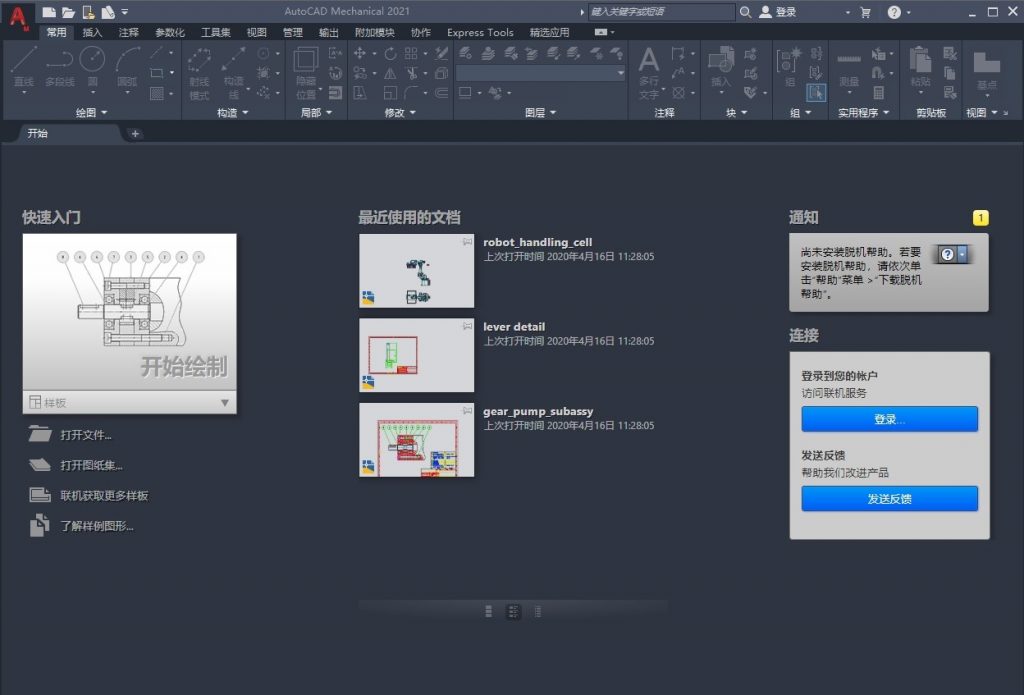Select the Ray mode (射线模式) tool
The height and width of the screenshot is (695, 1024).
click(199, 73)
